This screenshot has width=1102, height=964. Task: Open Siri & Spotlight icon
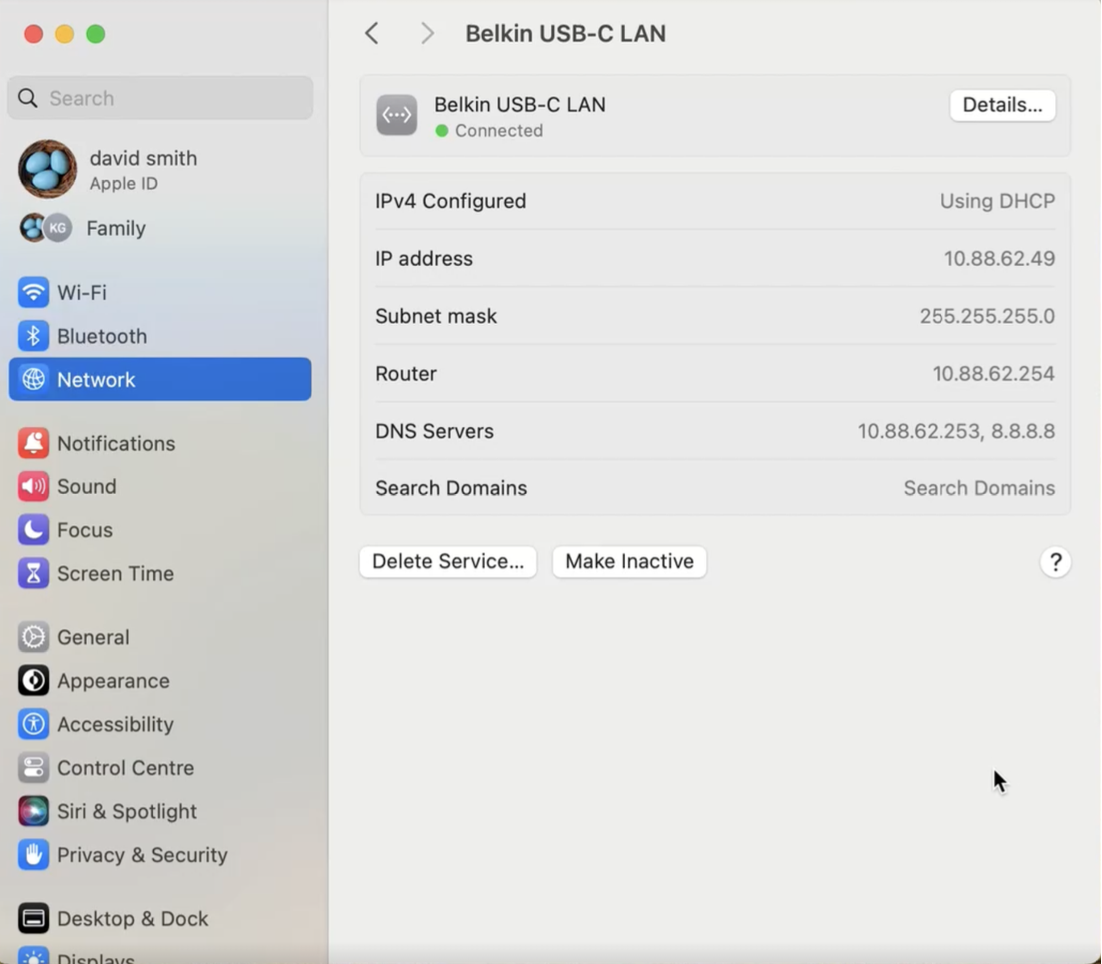click(33, 811)
